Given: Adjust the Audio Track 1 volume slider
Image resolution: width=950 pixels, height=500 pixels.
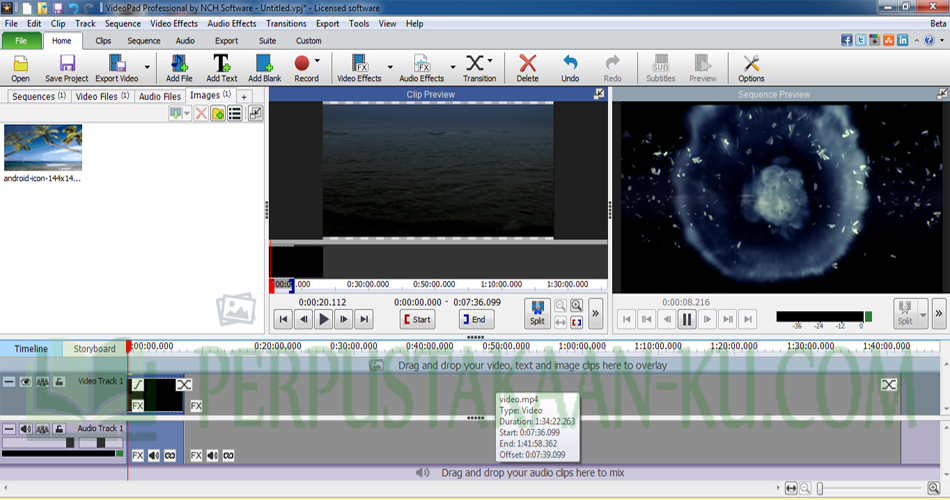Looking at the screenshot, I should coord(70,443).
